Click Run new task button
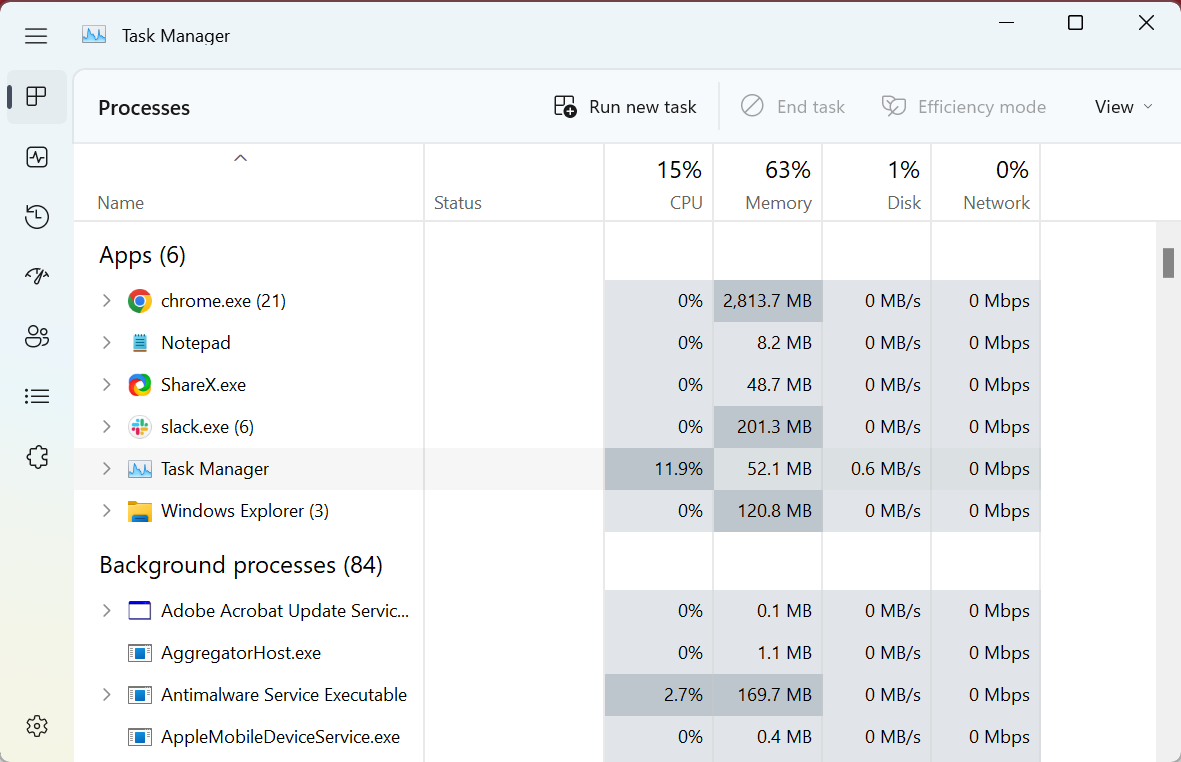1181x762 pixels. 624,107
